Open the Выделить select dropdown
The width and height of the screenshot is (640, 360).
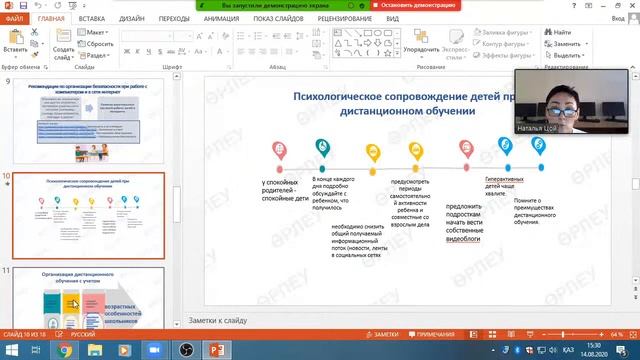pyautogui.click(x=565, y=55)
